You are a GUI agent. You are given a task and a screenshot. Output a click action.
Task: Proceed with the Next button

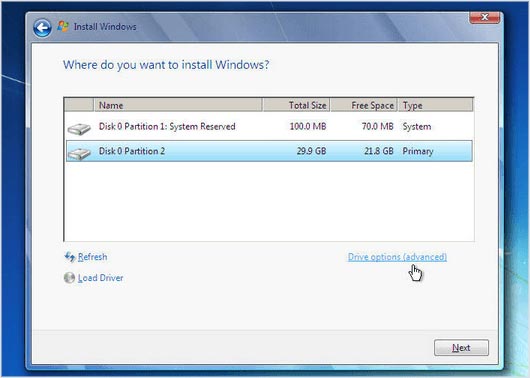(461, 348)
